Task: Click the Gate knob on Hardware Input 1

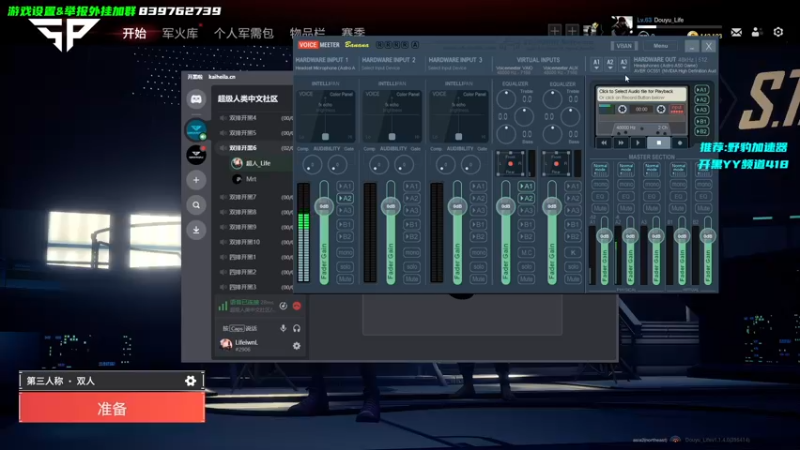Action: 337,165
